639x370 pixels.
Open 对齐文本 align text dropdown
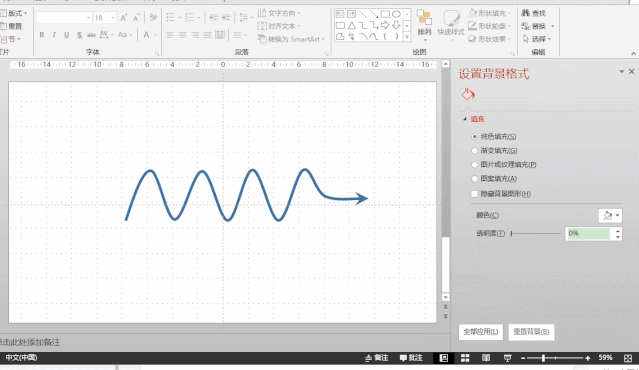click(279, 26)
